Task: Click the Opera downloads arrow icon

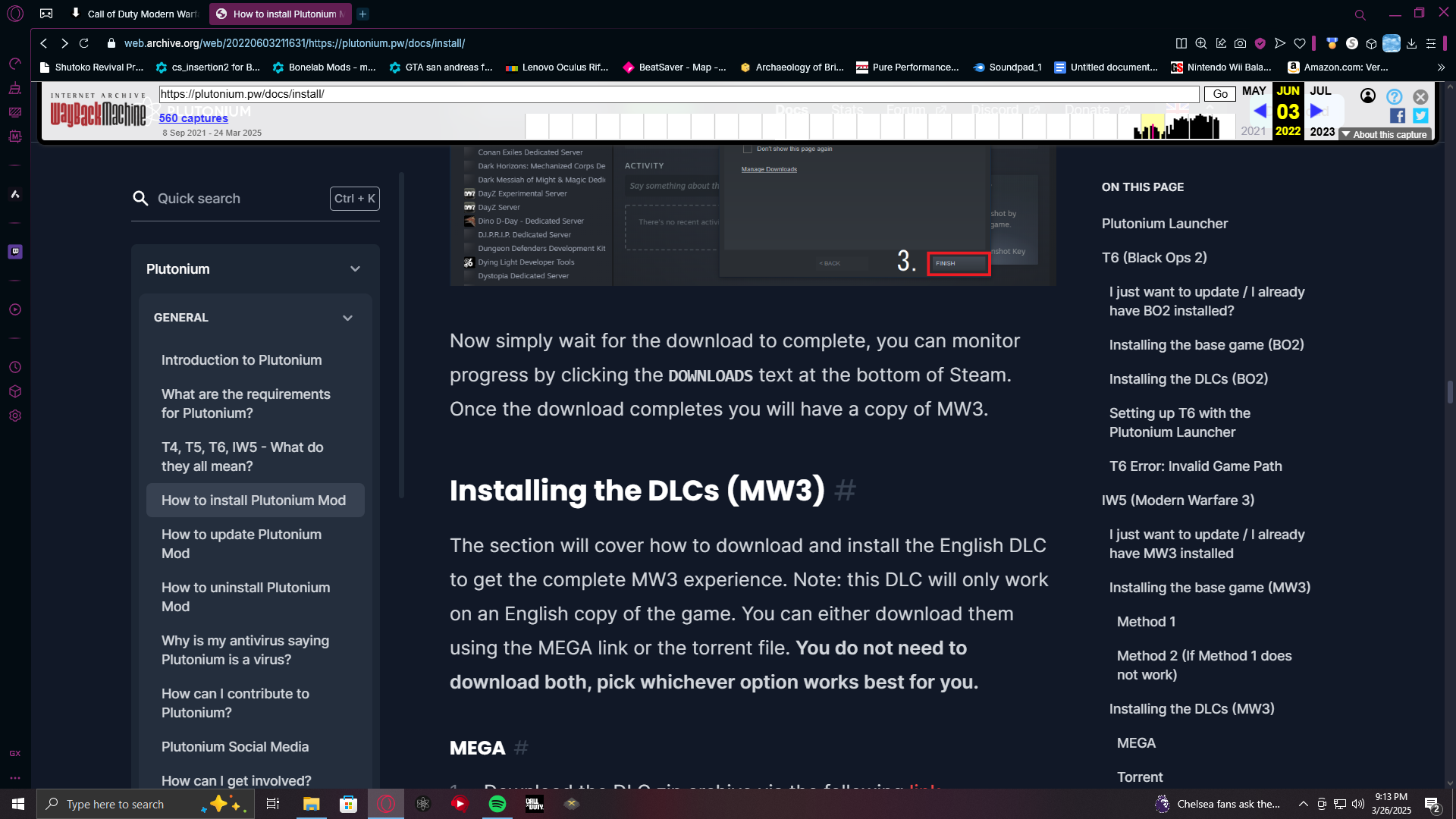Action: click(x=1411, y=43)
